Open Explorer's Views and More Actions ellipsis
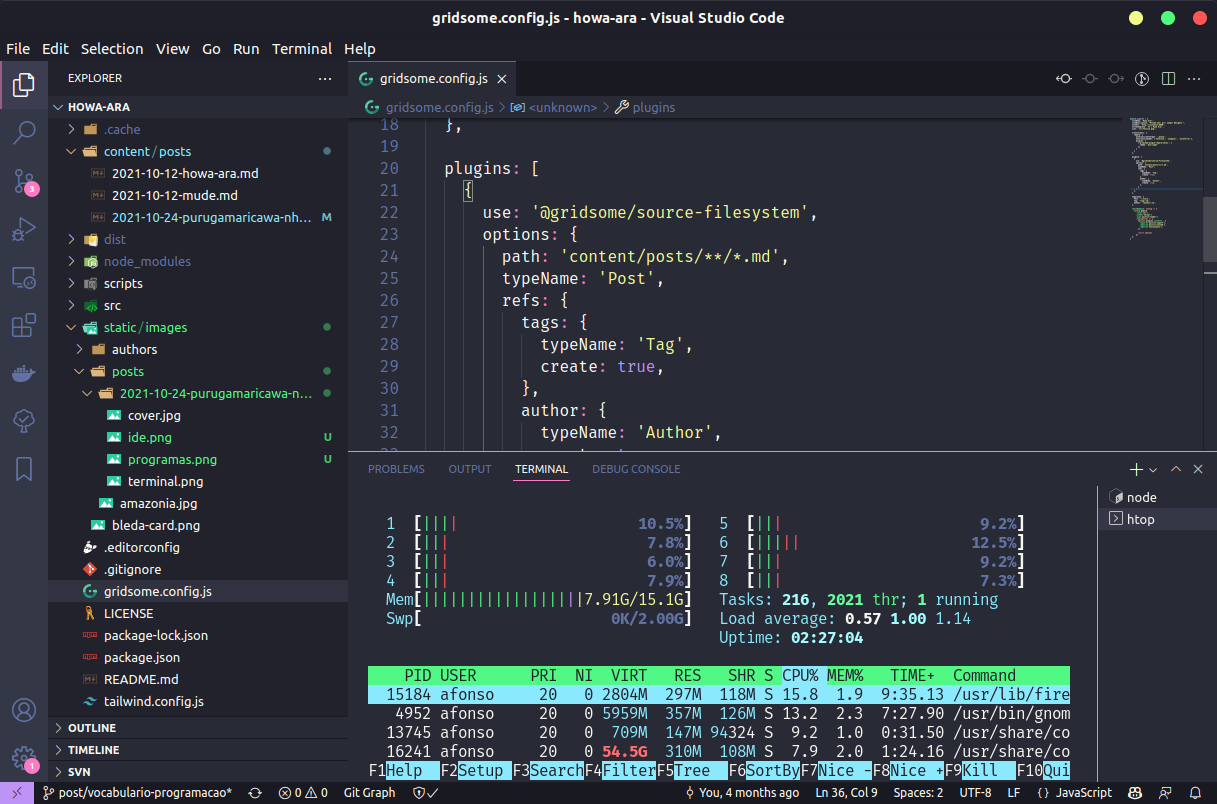This screenshot has width=1217, height=804. point(325,78)
